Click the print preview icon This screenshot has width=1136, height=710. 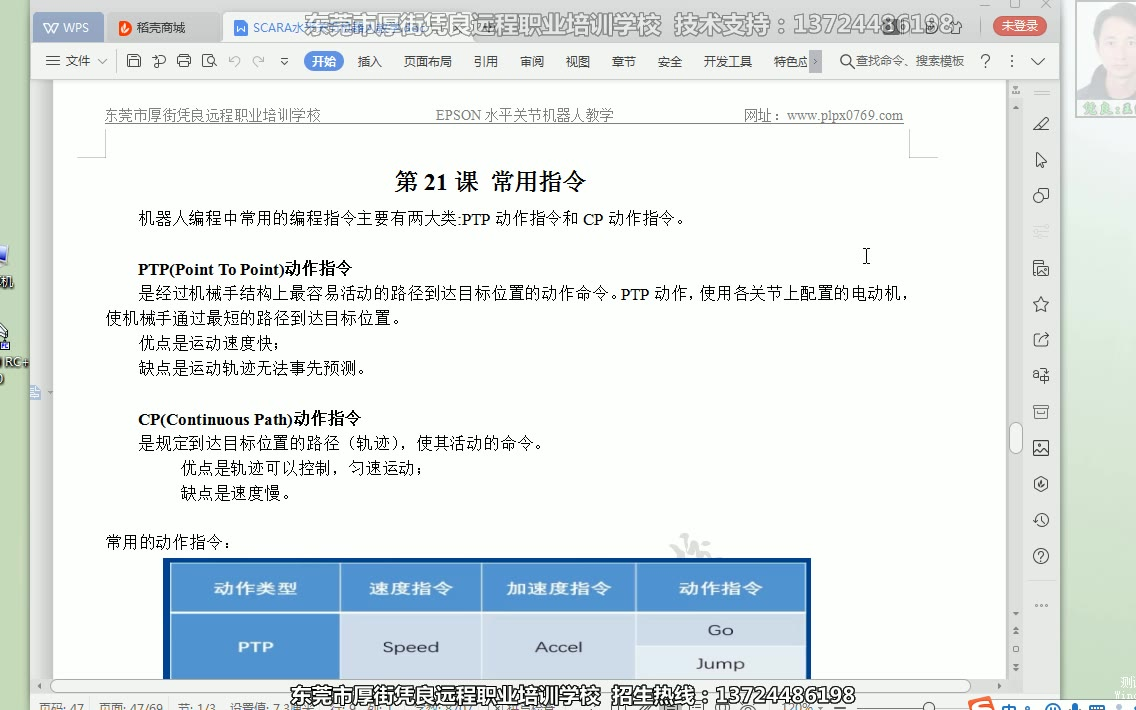point(209,62)
